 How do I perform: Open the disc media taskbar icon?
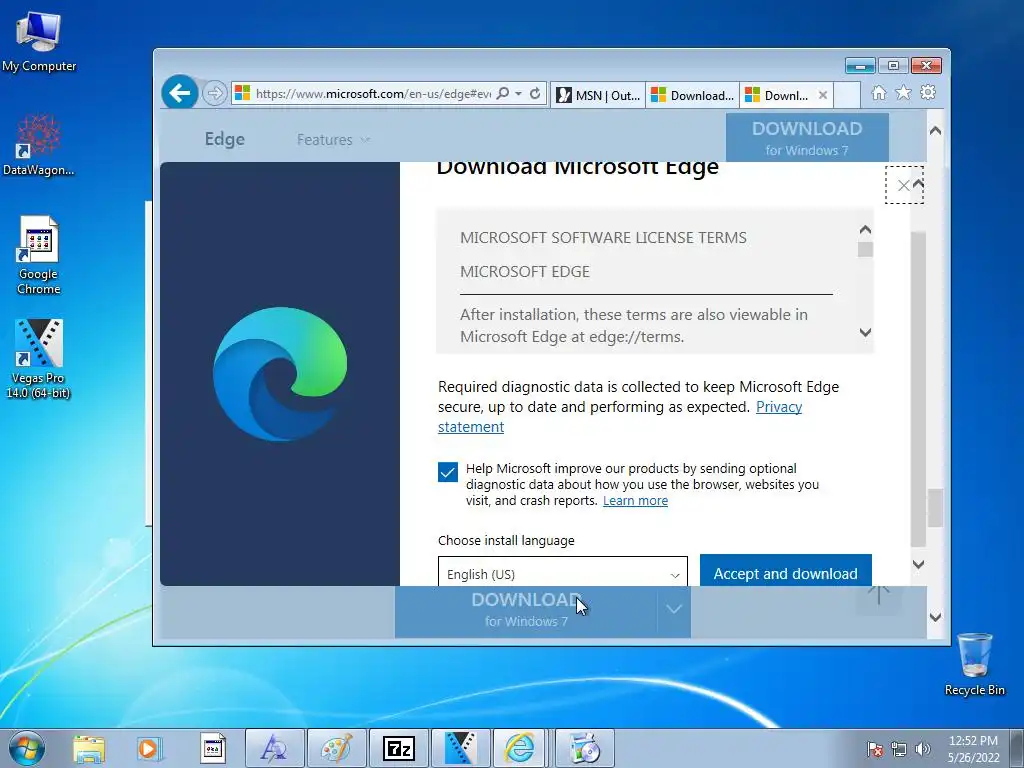coord(585,748)
